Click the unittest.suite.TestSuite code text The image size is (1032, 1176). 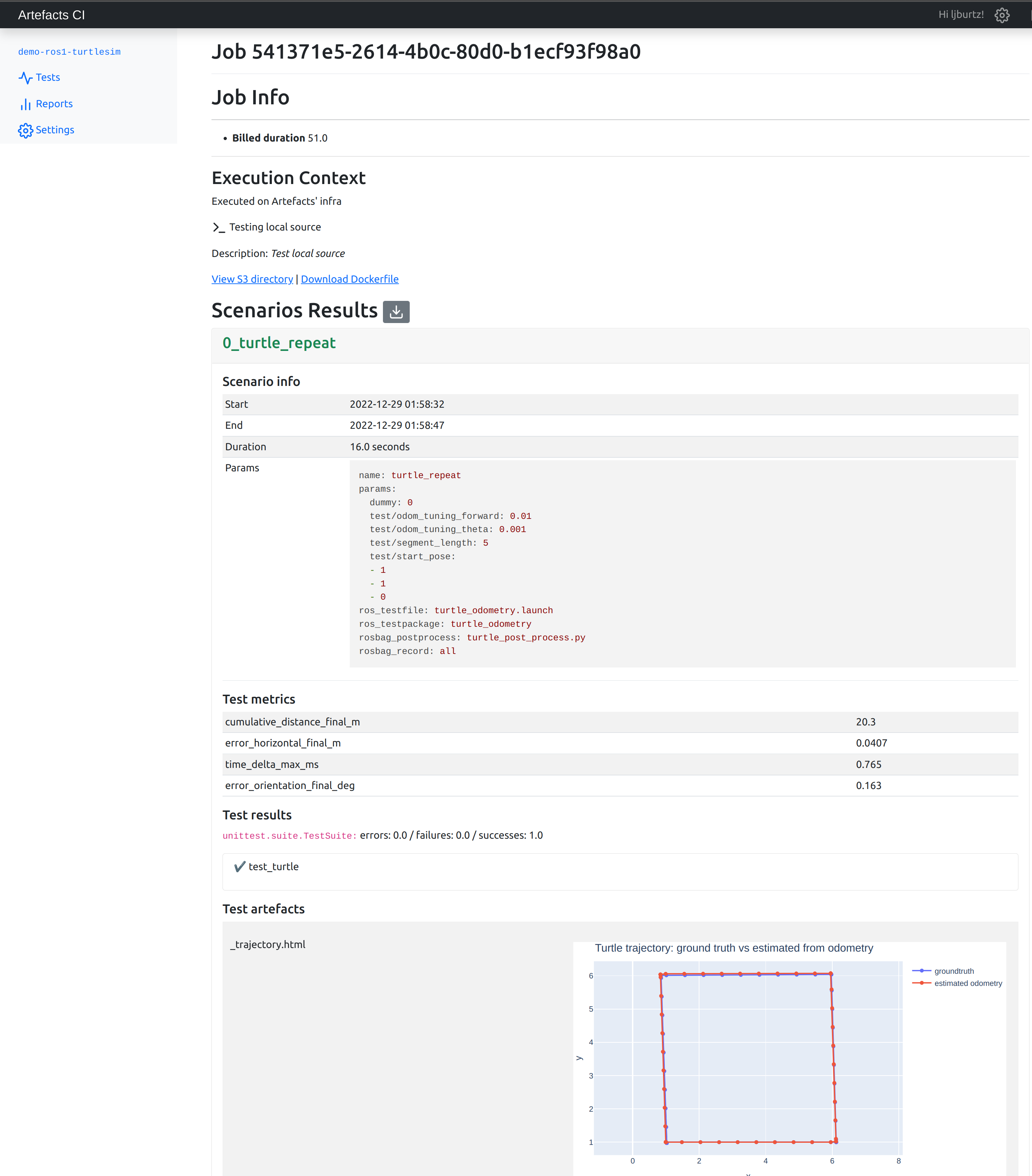(x=289, y=836)
